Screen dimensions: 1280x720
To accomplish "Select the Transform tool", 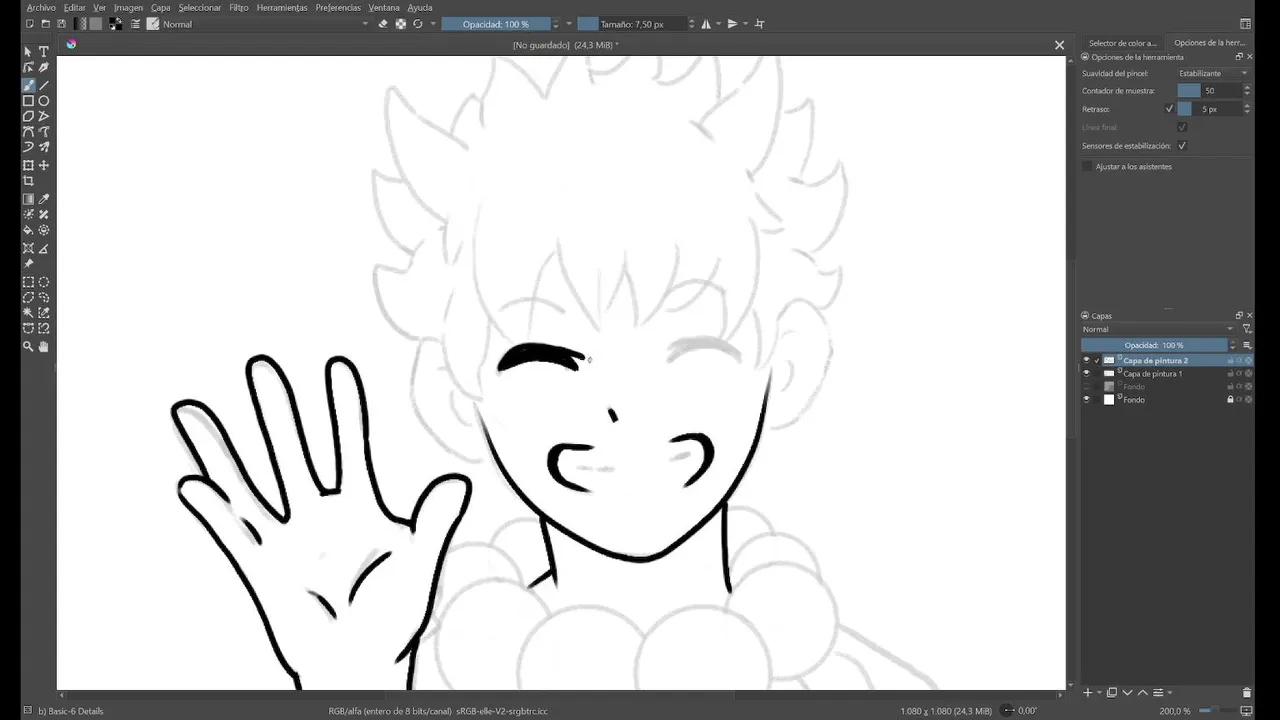I will (28, 165).
